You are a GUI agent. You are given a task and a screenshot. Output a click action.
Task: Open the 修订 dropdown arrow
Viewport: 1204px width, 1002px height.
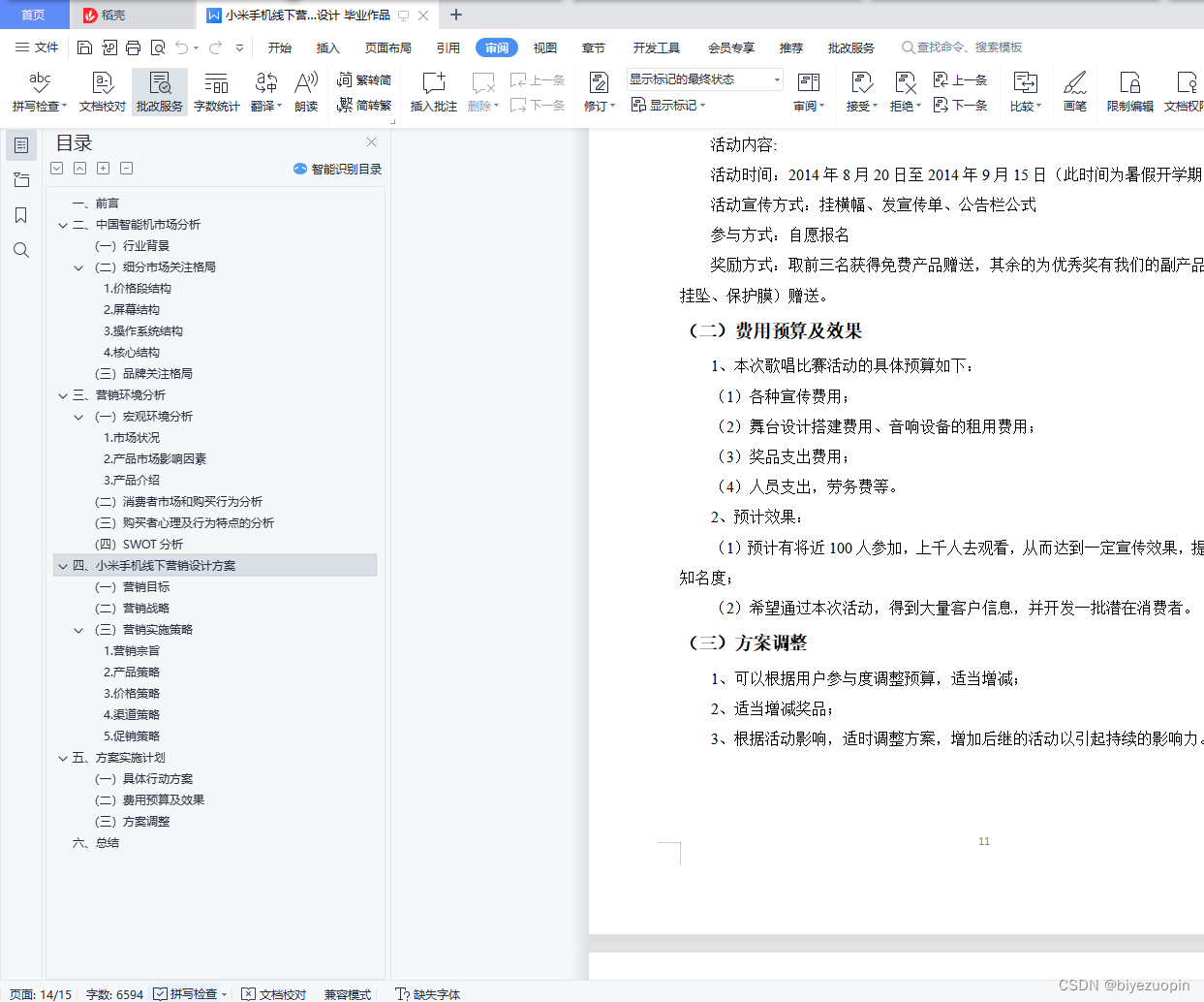tap(613, 107)
